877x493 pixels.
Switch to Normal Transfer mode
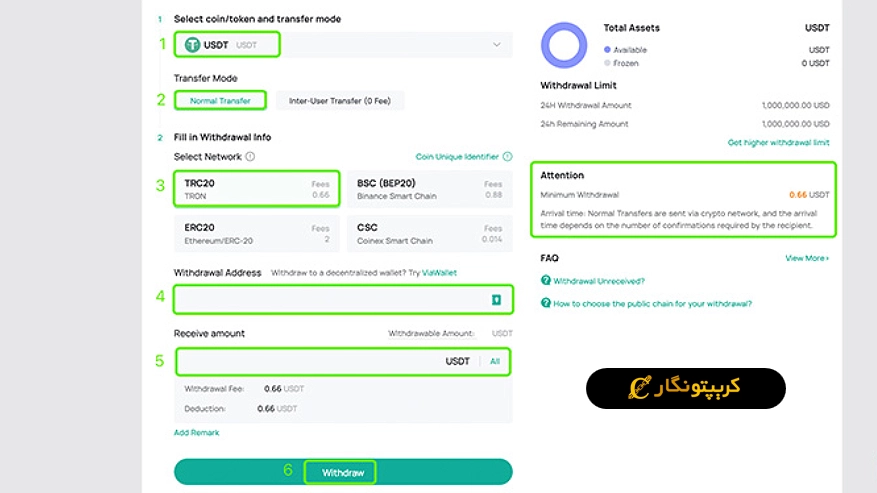(x=220, y=101)
